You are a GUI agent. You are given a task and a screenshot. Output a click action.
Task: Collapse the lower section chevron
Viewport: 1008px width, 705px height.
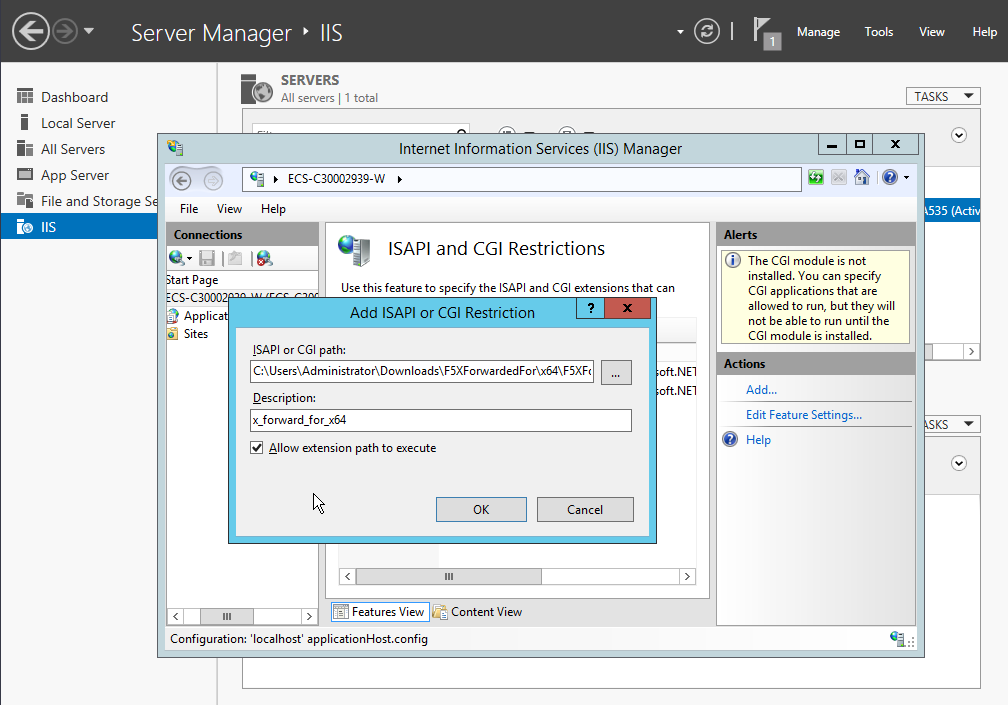pyautogui.click(x=958, y=463)
